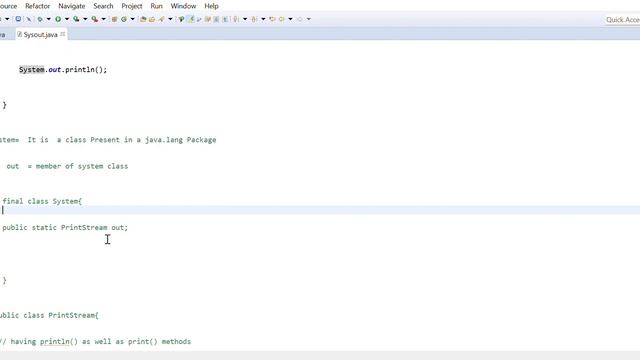640x360 pixels.
Task: Open the Navigate menu
Action: 72,6
